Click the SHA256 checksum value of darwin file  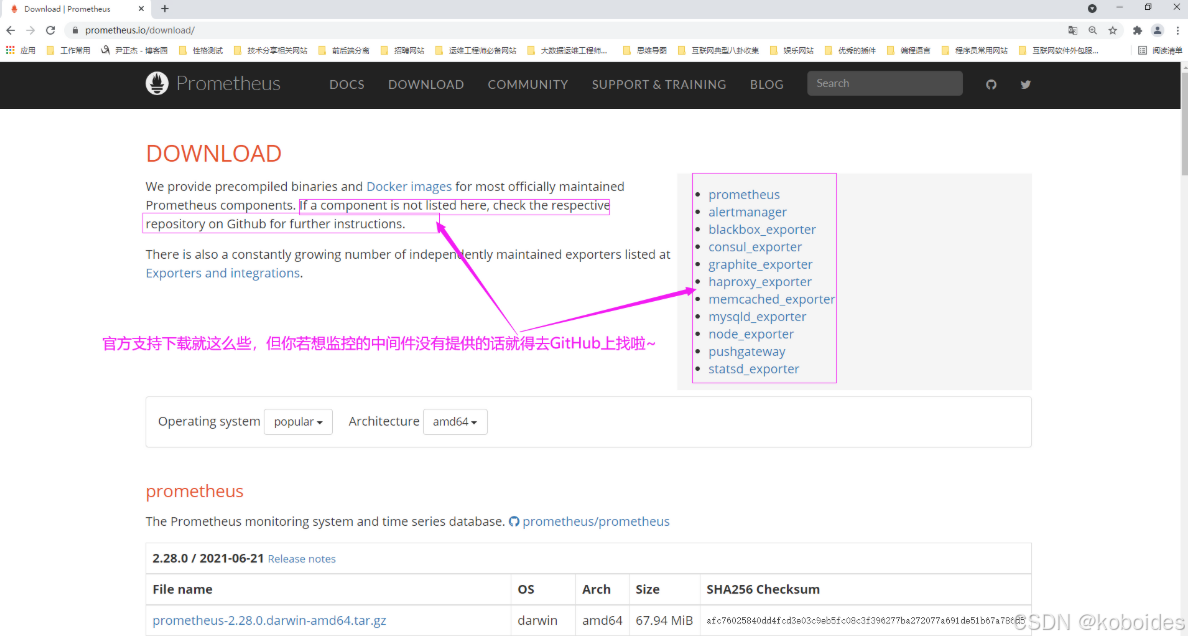[865, 621]
